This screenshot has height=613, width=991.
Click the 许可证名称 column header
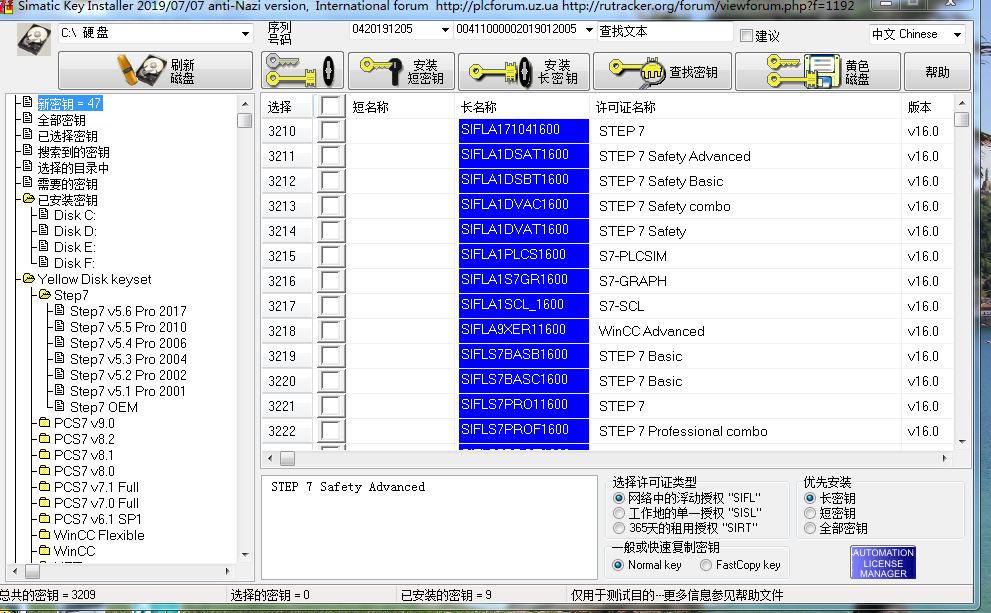[625, 107]
